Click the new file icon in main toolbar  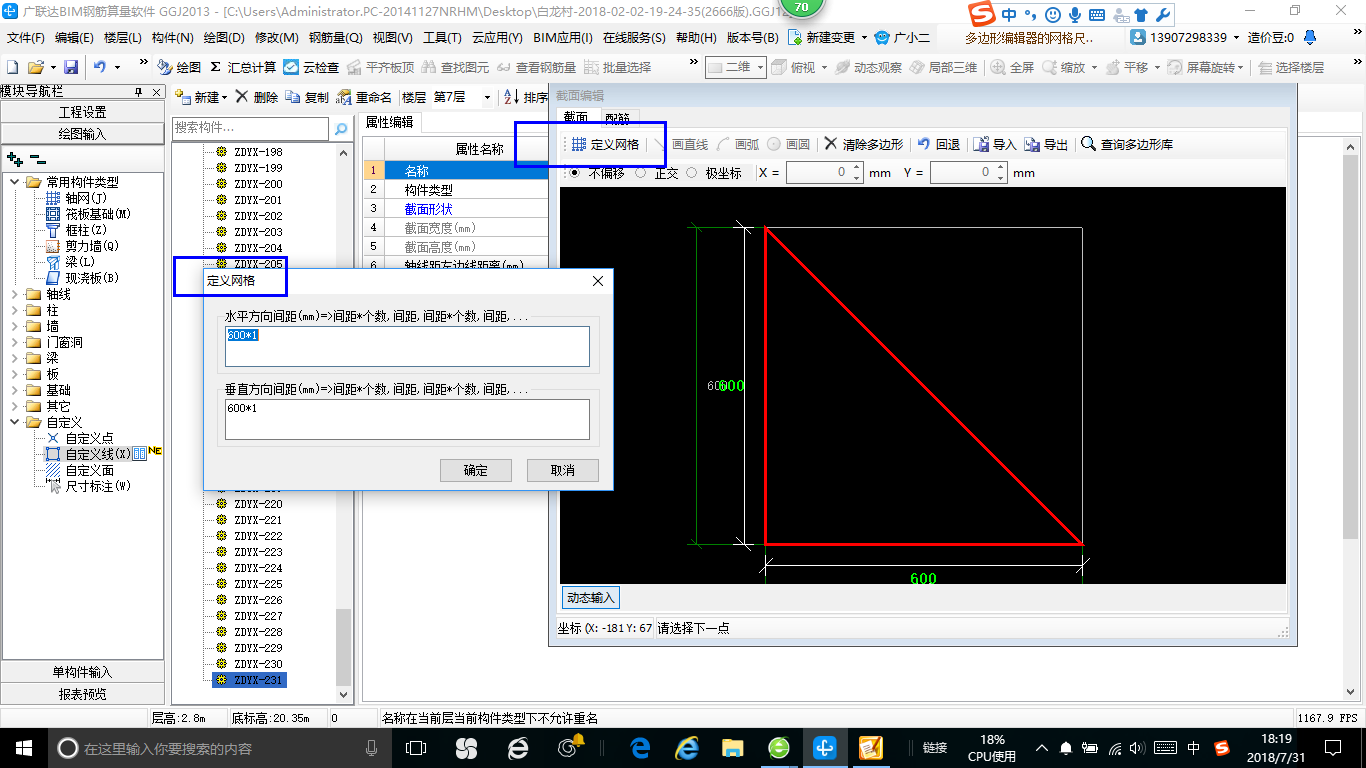pyautogui.click(x=12, y=67)
